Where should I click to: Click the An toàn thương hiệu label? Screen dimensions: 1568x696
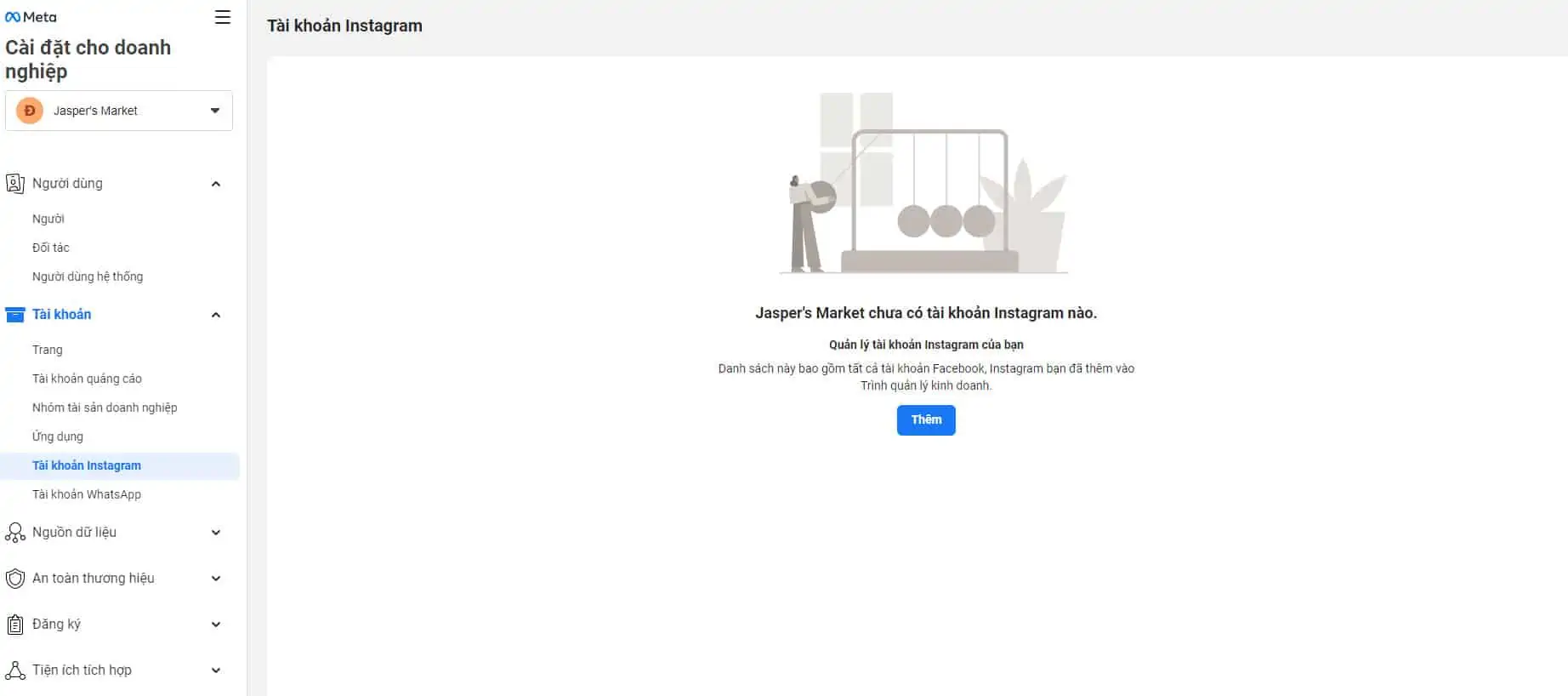click(x=94, y=578)
